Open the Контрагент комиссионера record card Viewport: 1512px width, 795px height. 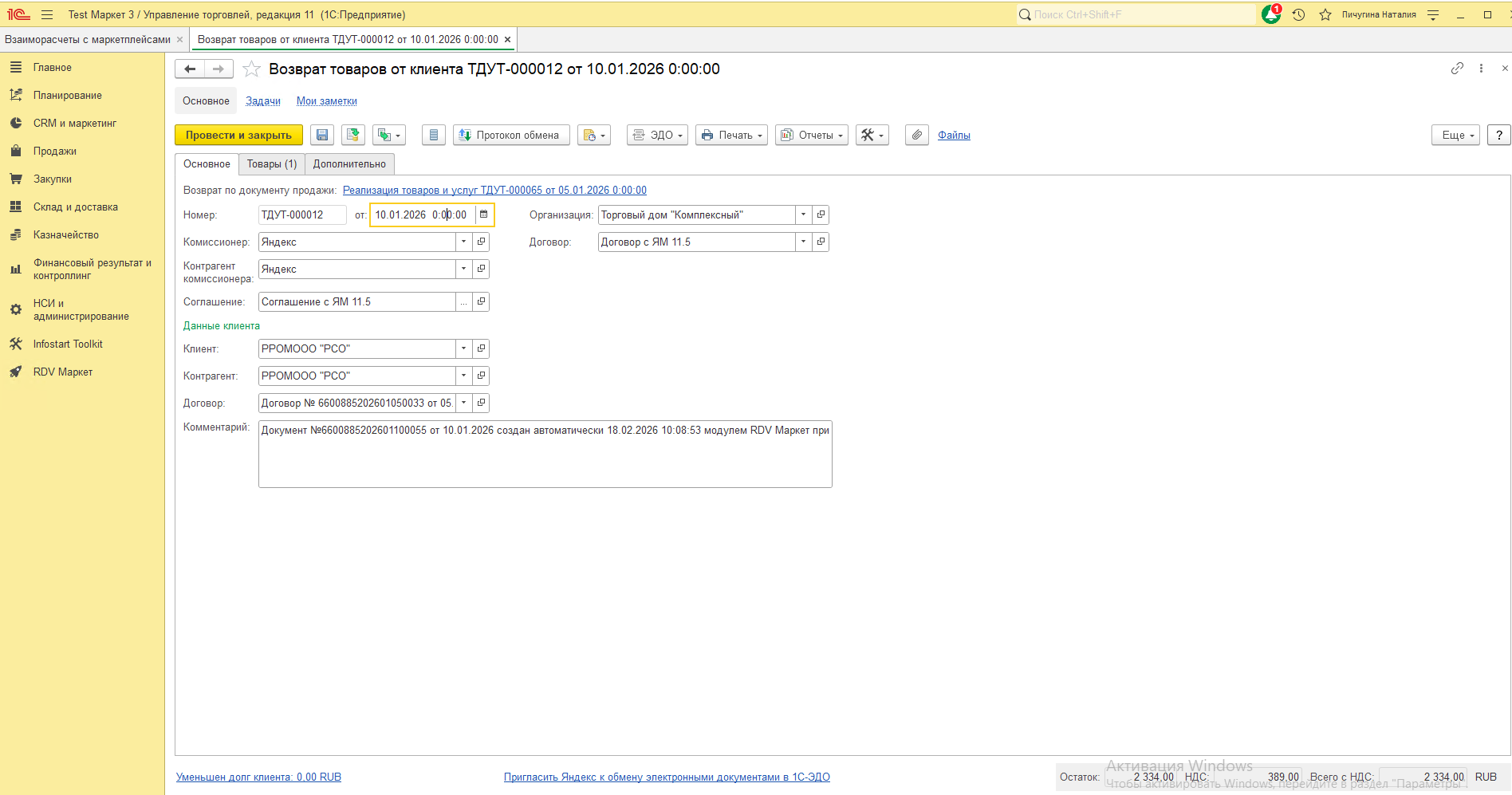[x=481, y=269]
